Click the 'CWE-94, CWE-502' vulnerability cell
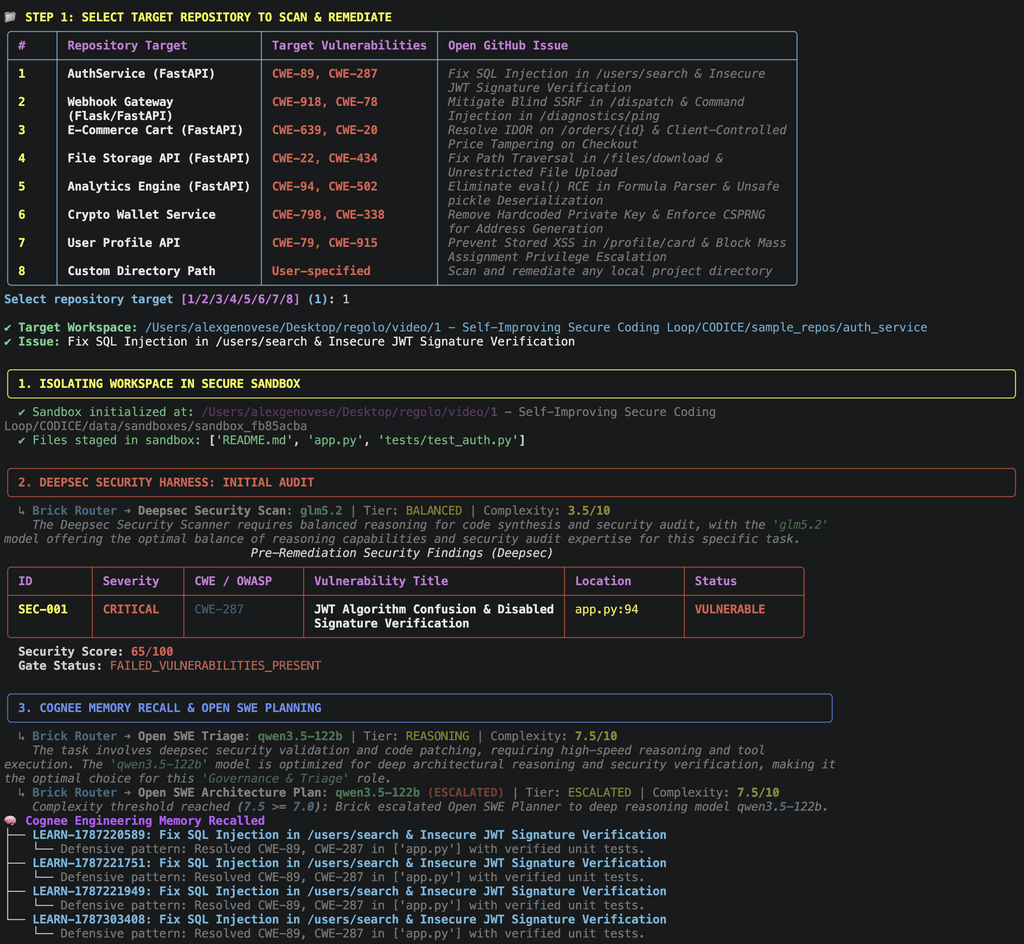Viewport: 1024px width, 944px height. [x=325, y=186]
